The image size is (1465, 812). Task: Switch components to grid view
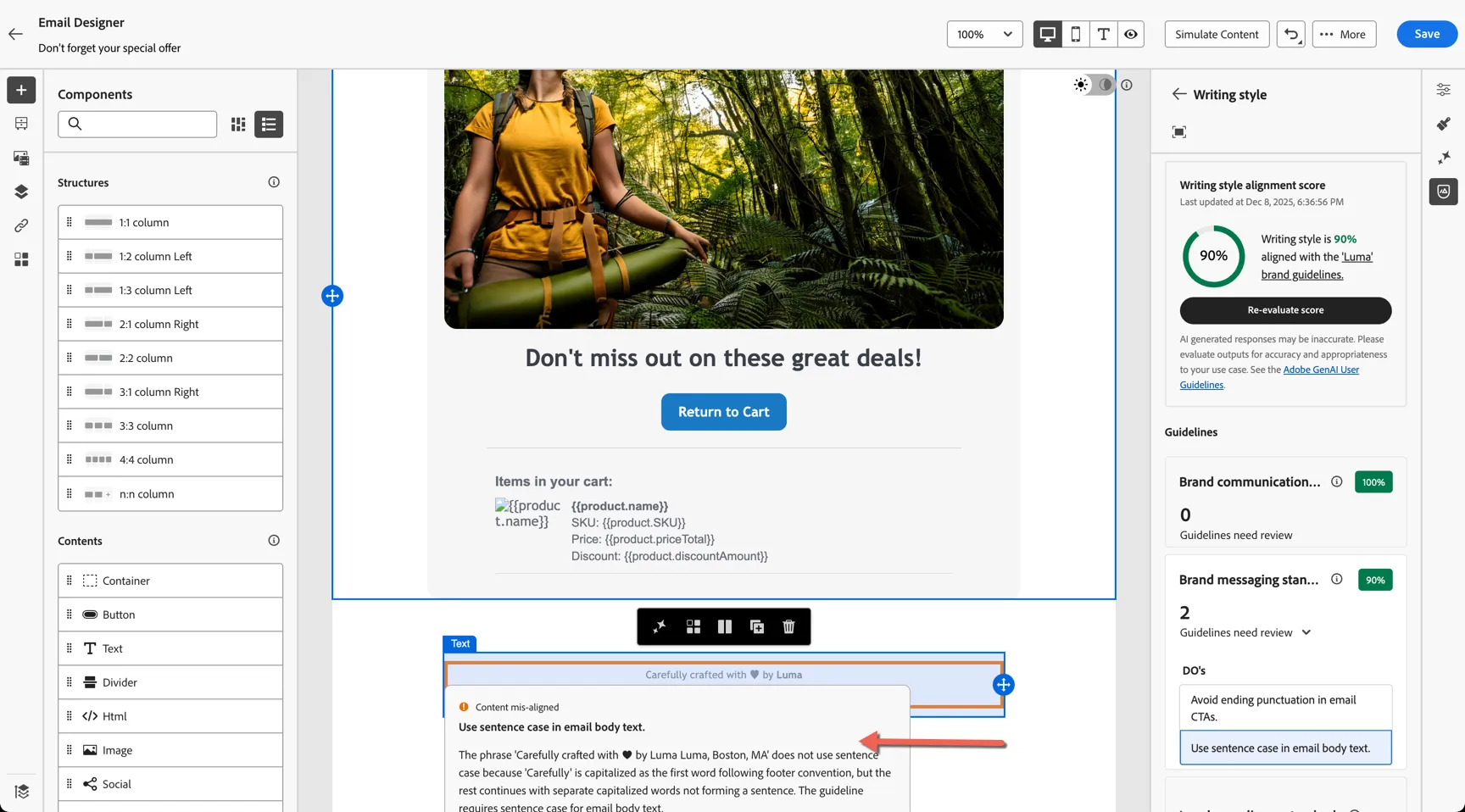[x=238, y=125]
